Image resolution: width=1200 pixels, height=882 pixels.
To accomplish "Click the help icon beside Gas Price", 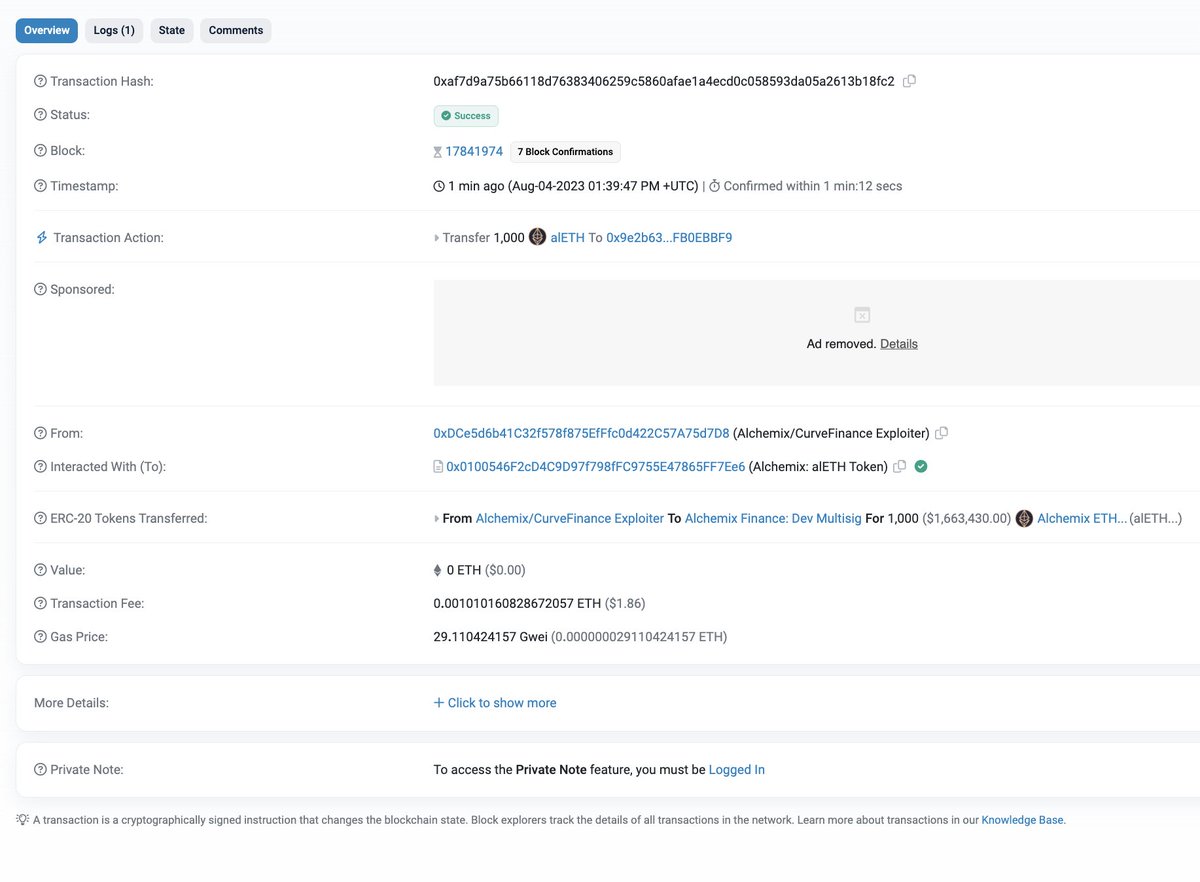I will pyautogui.click(x=40, y=637).
